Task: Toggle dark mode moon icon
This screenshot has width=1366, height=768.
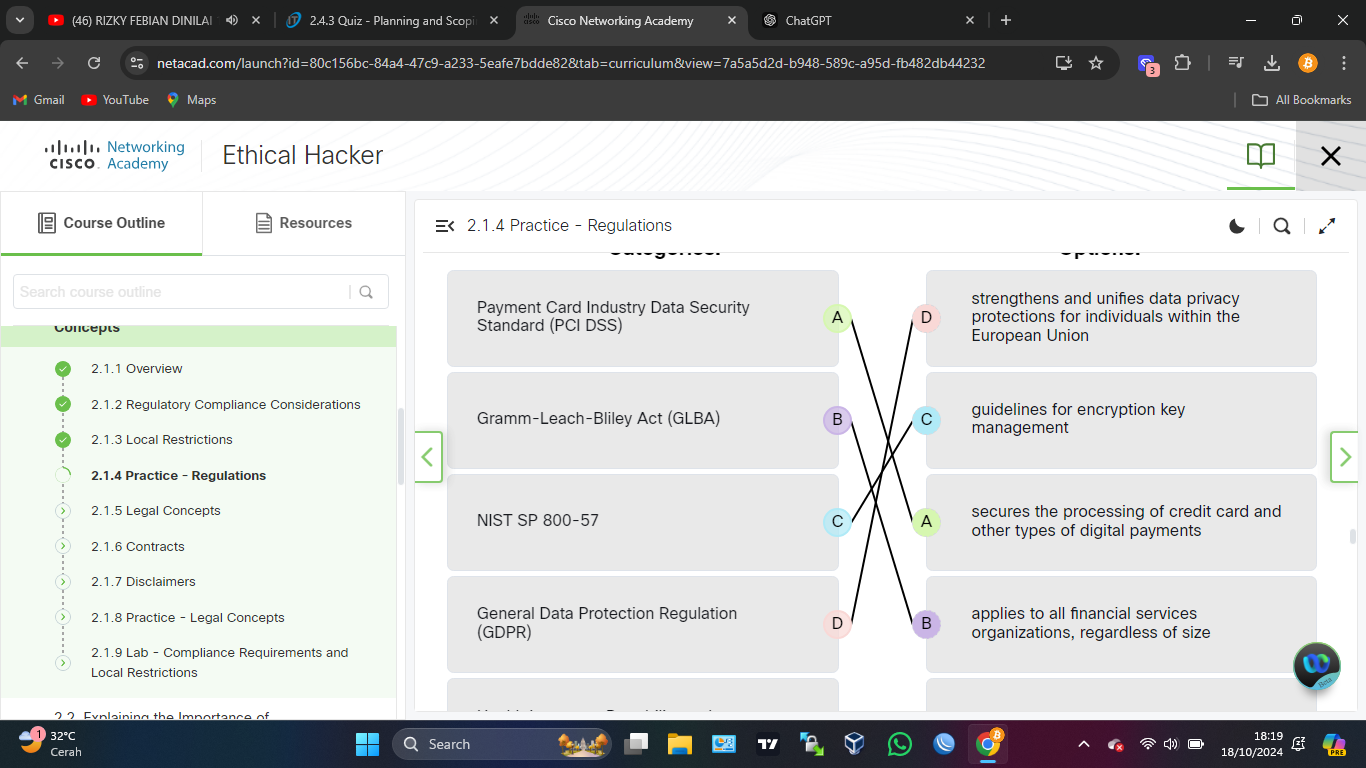Action: tap(1237, 226)
